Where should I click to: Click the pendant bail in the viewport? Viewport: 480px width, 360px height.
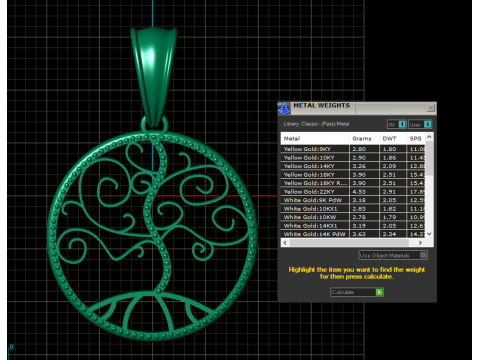pos(153,77)
